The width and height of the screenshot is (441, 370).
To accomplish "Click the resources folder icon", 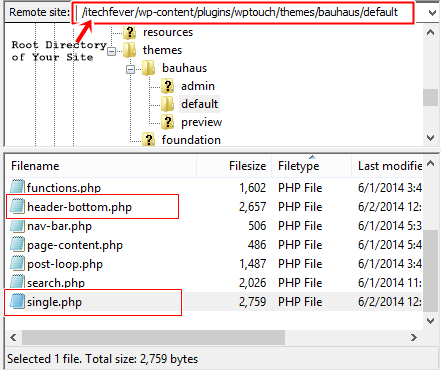I will click(130, 32).
